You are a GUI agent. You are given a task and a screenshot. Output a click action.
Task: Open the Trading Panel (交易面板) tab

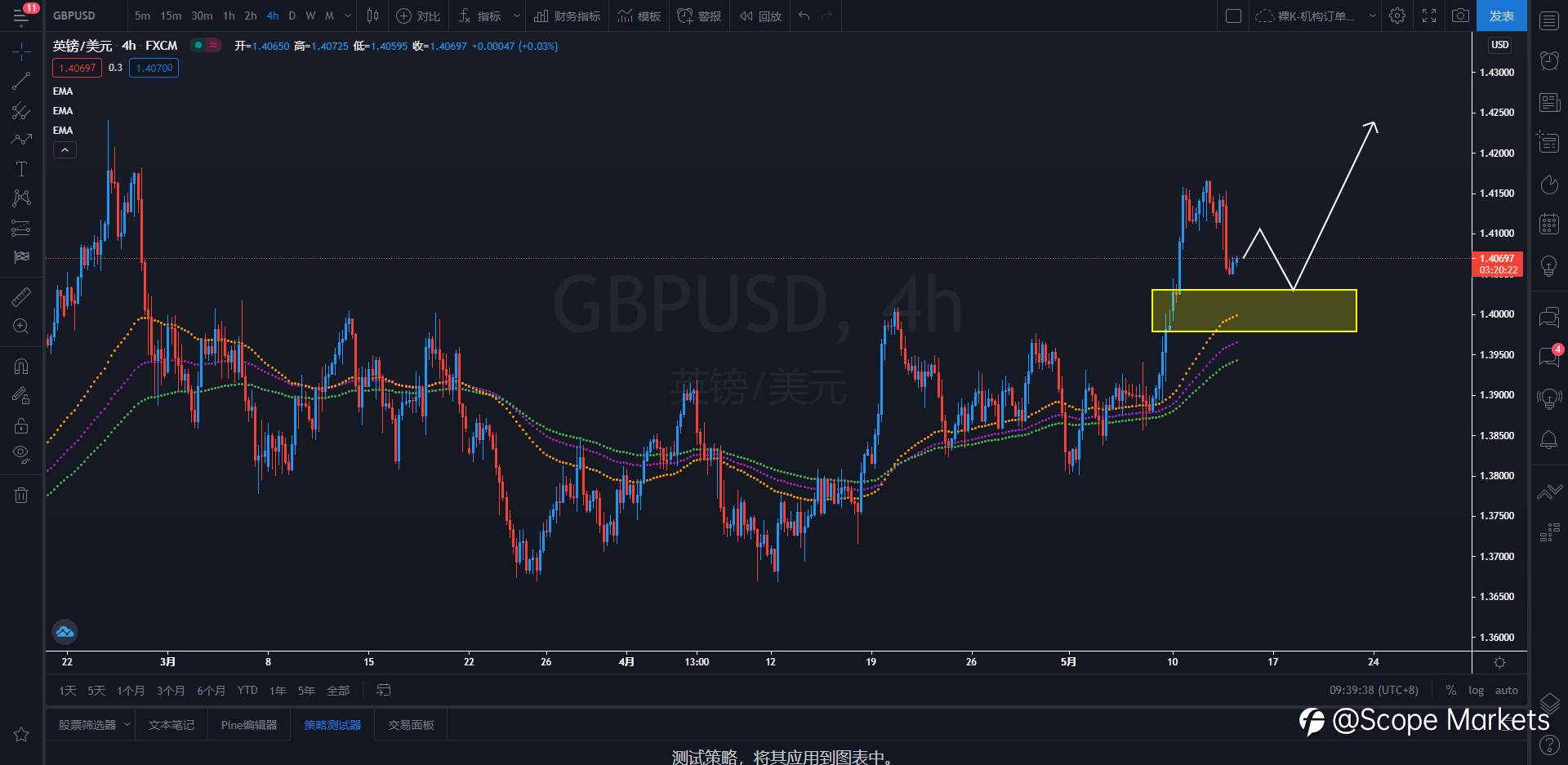click(x=411, y=725)
